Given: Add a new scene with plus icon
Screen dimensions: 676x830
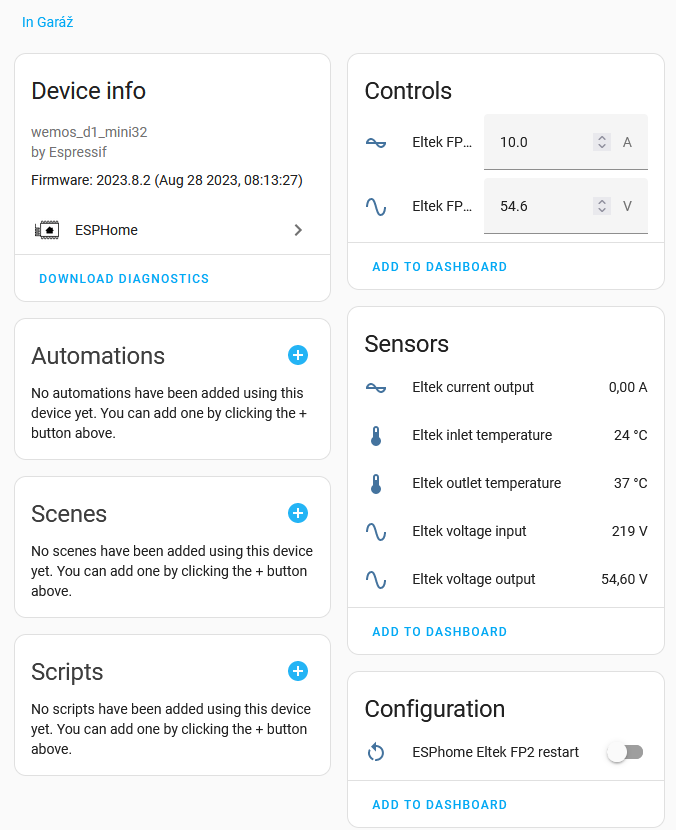Looking at the screenshot, I should [298, 513].
